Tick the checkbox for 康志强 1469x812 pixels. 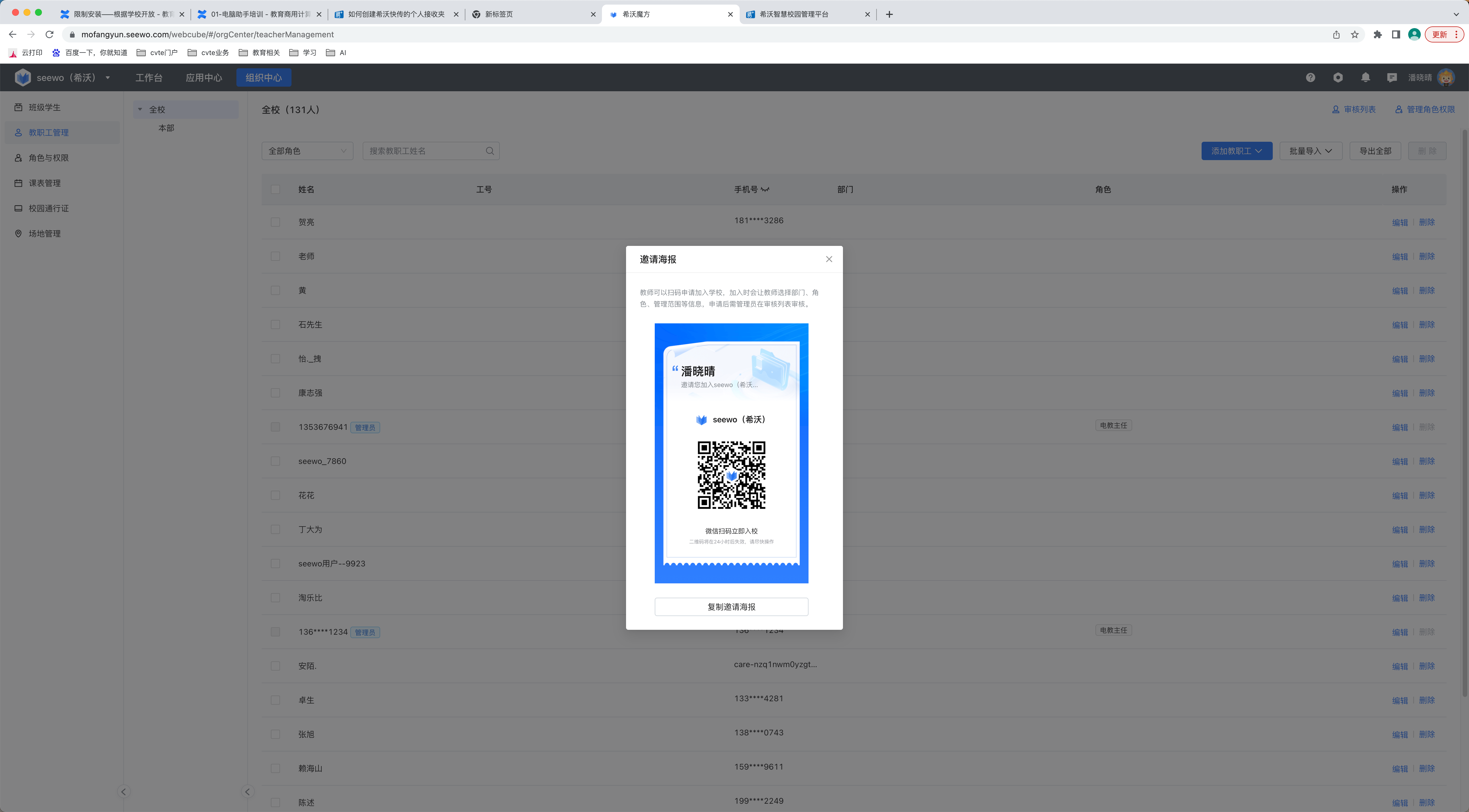tap(275, 393)
